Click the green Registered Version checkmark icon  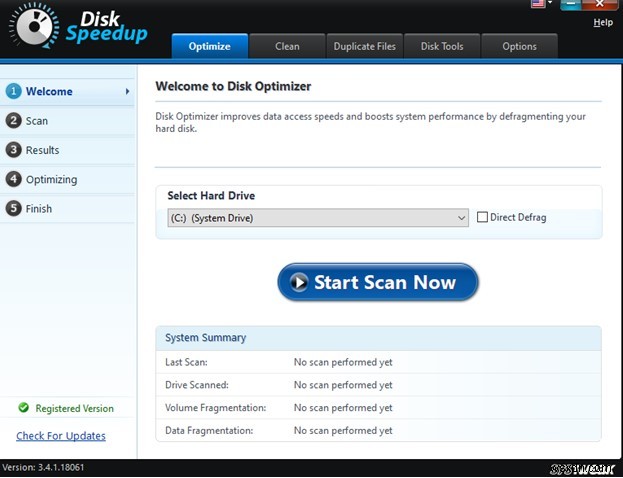pos(23,408)
